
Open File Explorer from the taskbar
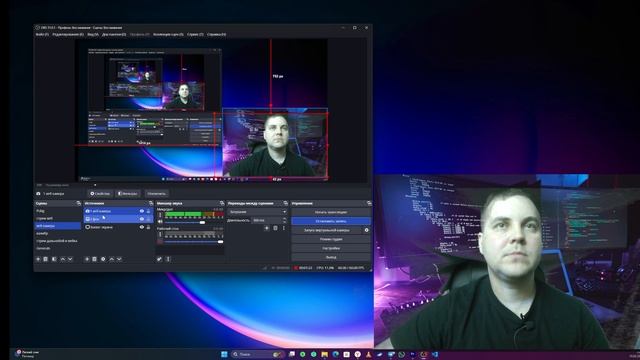(x=324, y=354)
